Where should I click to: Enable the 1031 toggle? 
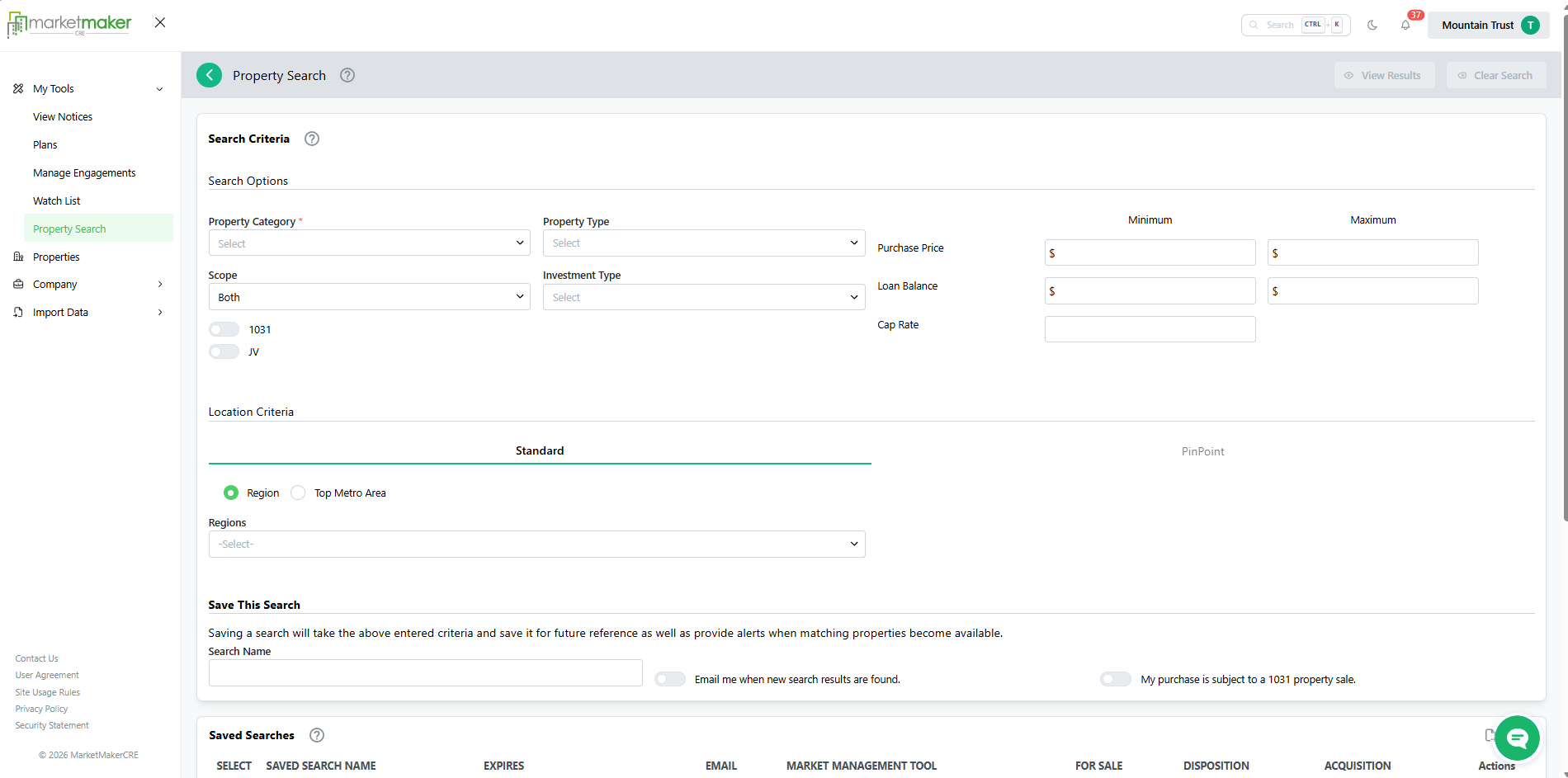224,329
